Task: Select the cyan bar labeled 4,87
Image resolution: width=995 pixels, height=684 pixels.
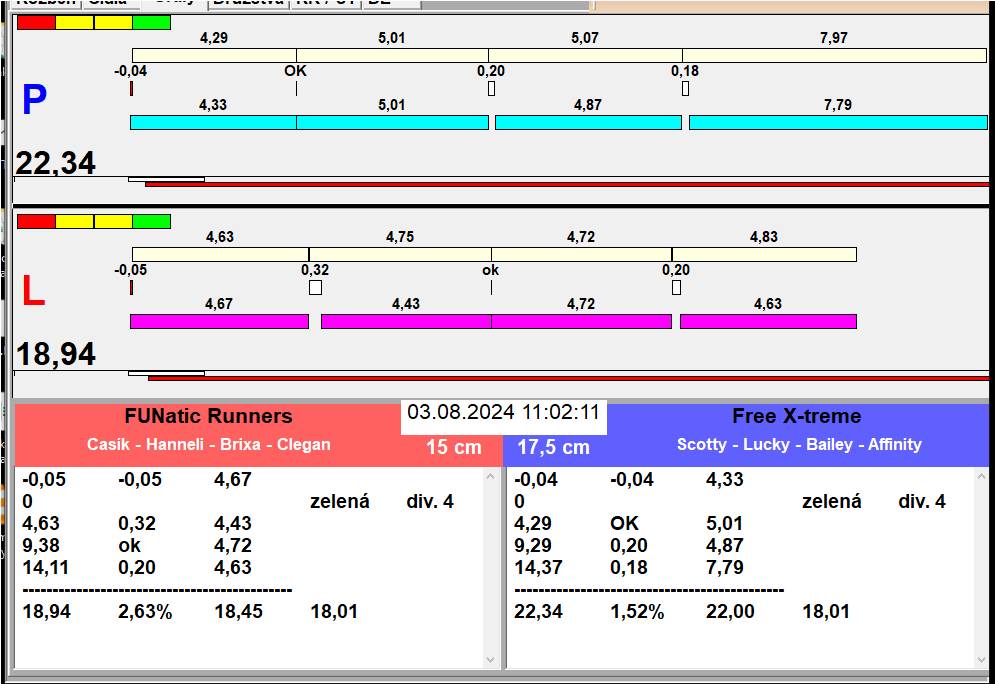Action: [588, 122]
